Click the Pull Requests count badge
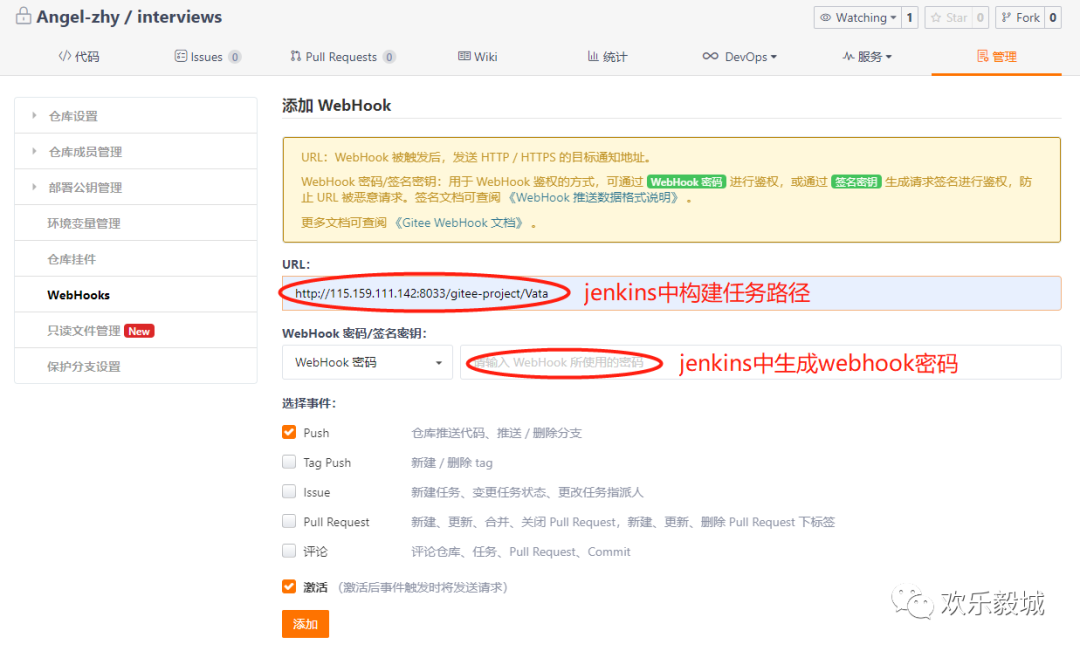 [389, 57]
